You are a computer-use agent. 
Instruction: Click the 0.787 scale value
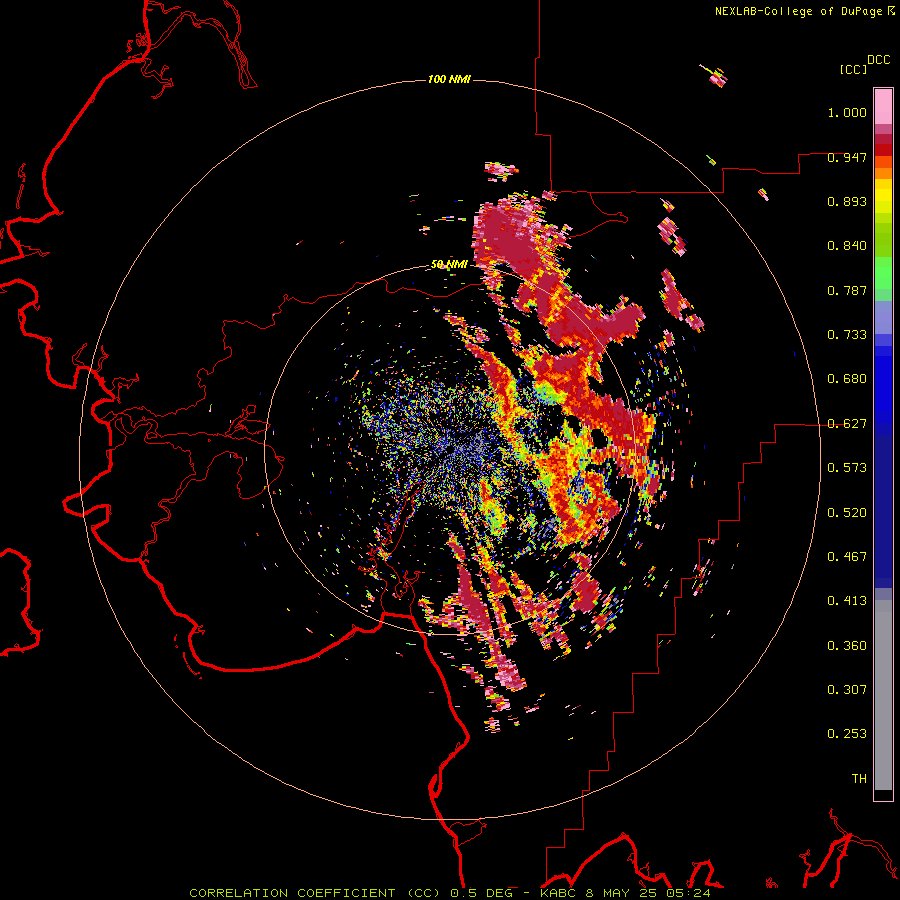tap(847, 290)
